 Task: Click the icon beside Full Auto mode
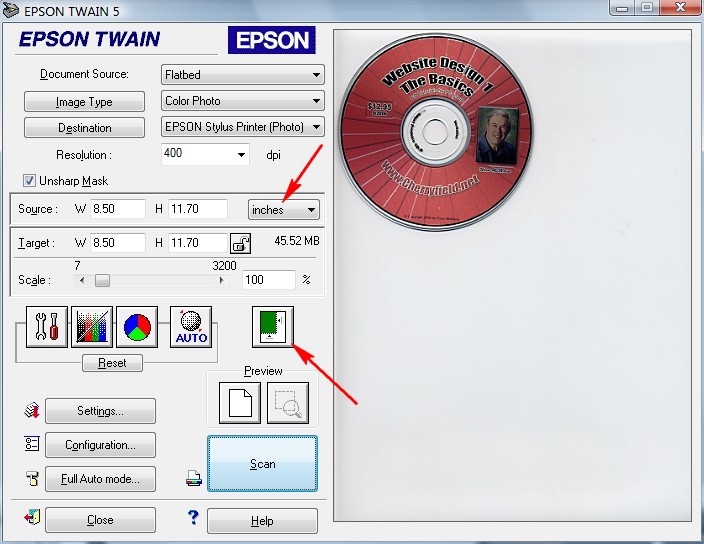32,478
